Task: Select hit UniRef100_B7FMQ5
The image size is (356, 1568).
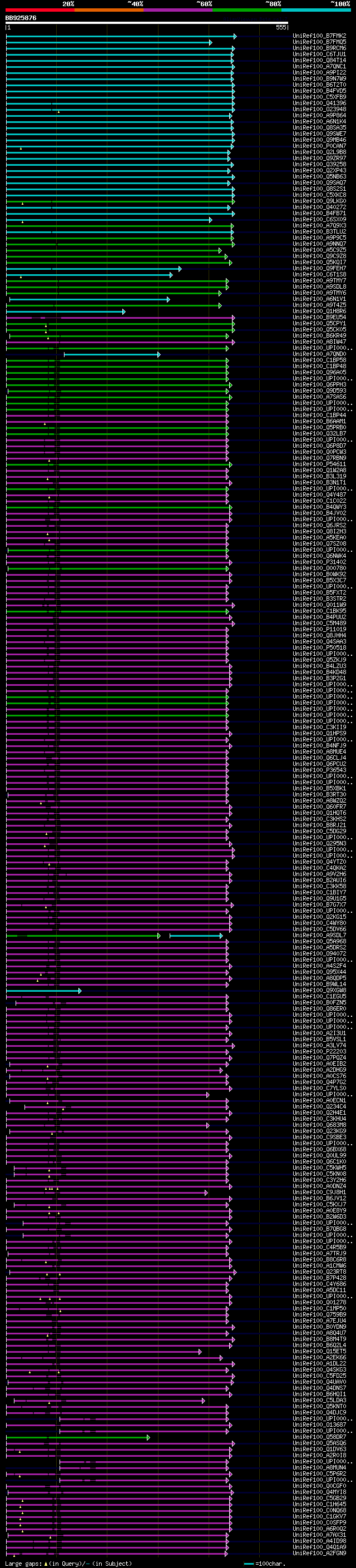Action: point(319,42)
